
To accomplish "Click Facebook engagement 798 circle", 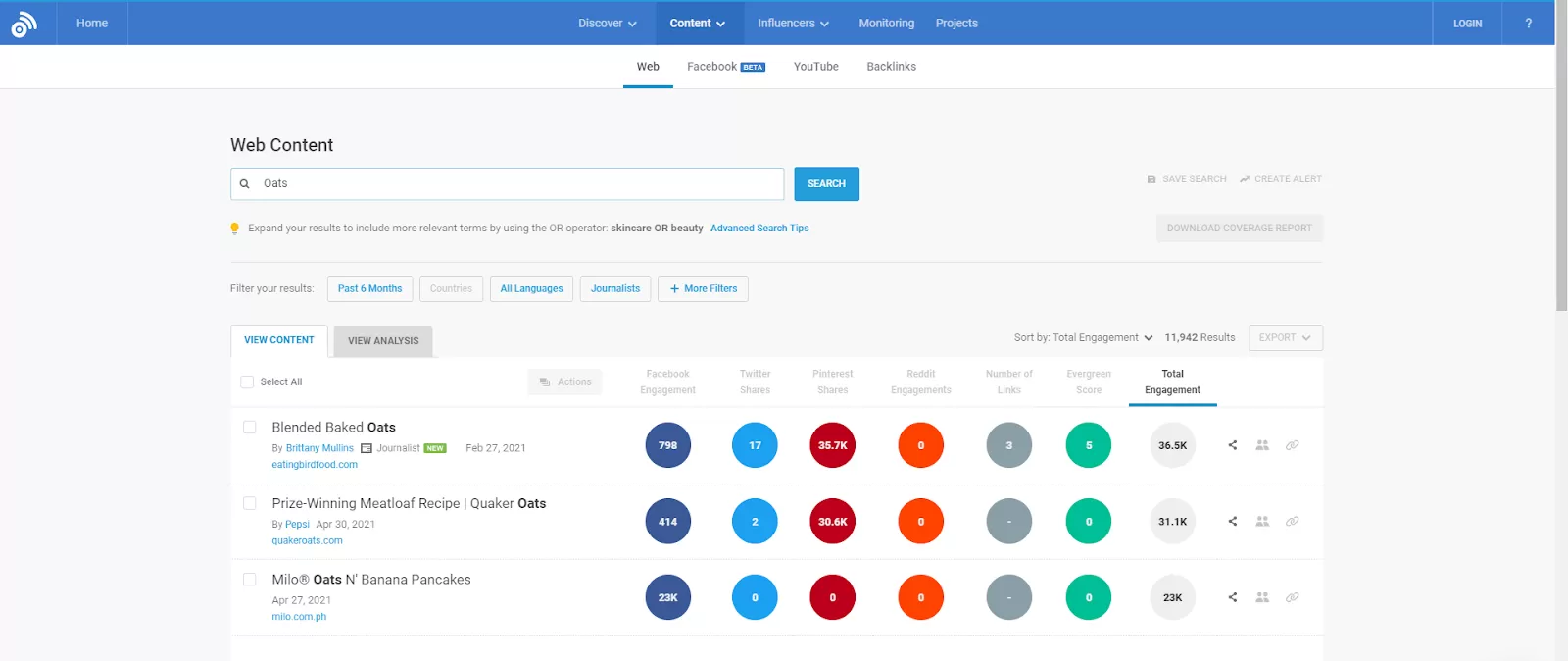I will coord(668,445).
